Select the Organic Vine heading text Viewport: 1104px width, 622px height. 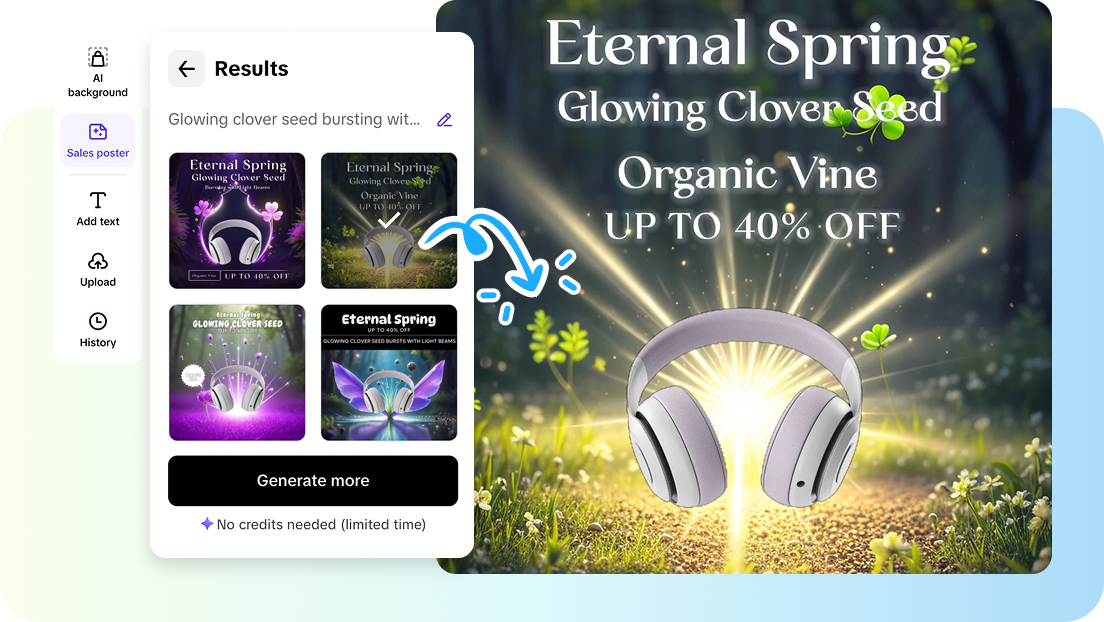(x=747, y=175)
